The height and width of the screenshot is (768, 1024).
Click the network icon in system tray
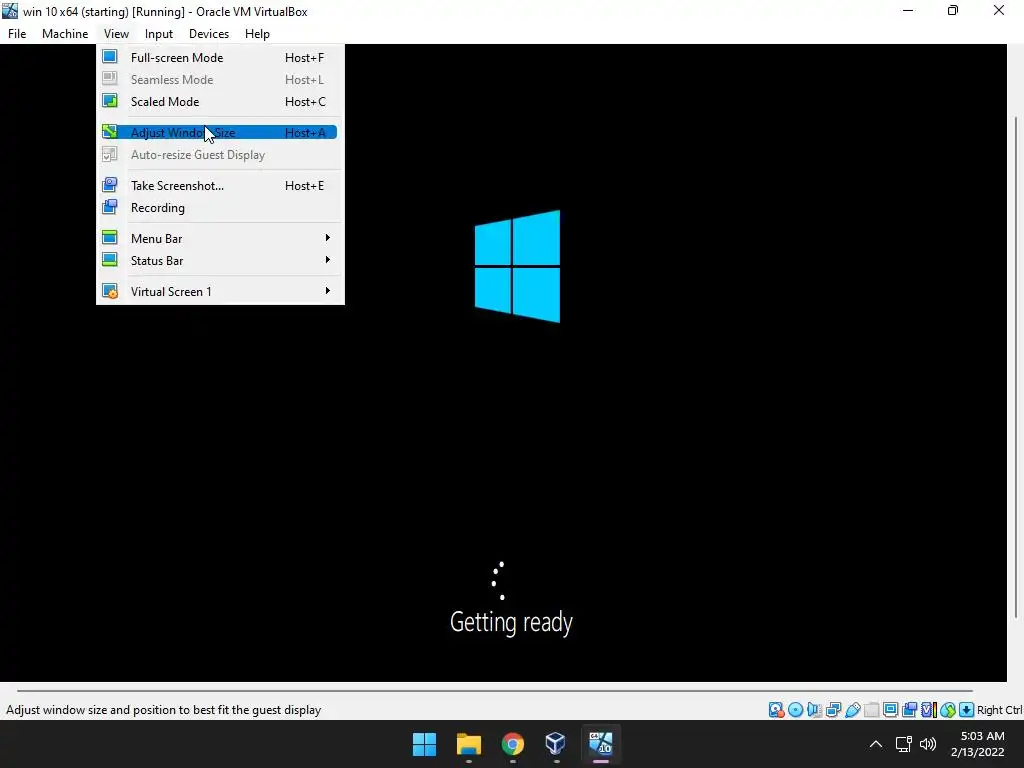[x=903, y=744]
